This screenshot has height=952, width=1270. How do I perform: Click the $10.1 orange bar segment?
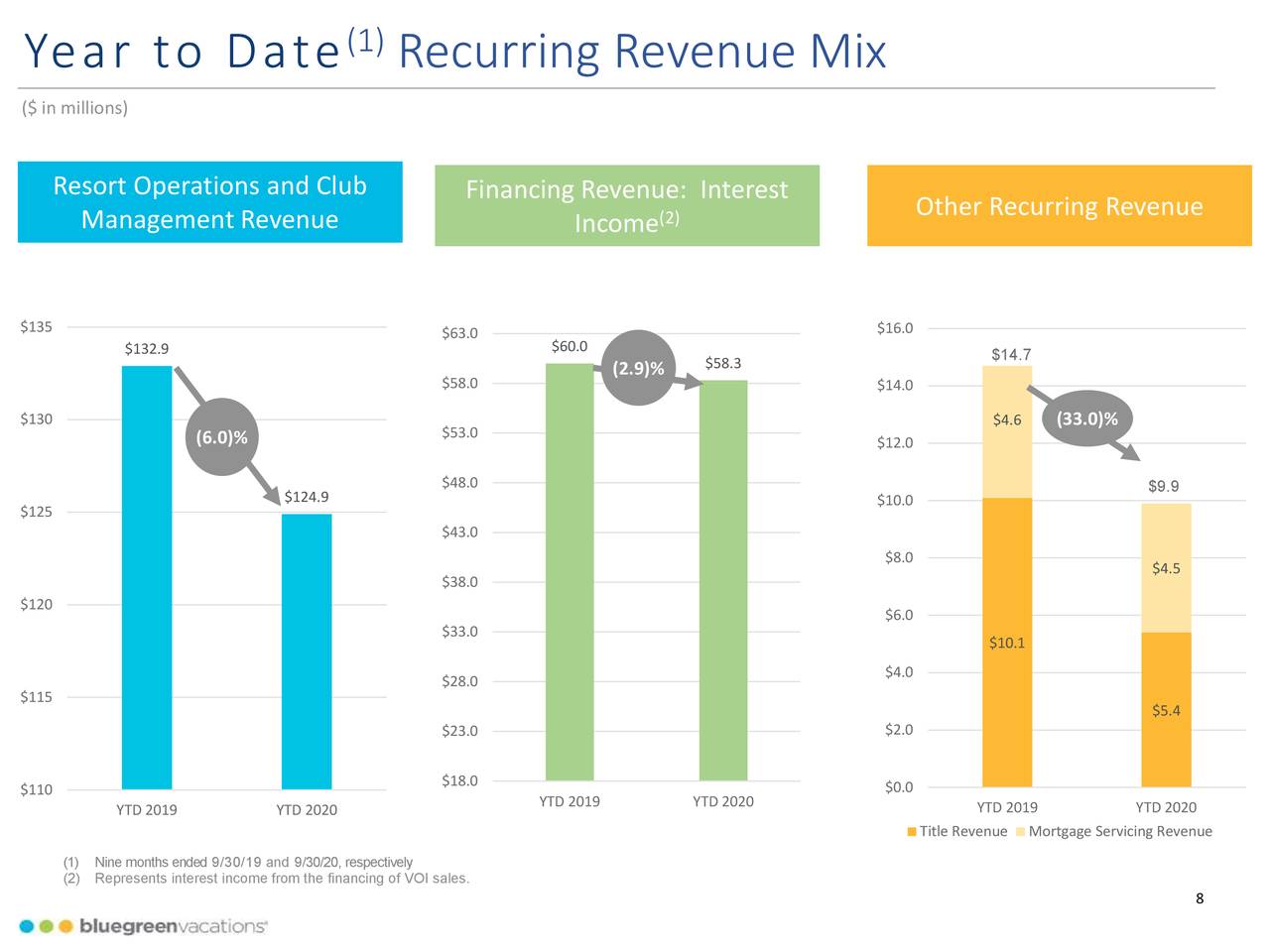point(1006,643)
